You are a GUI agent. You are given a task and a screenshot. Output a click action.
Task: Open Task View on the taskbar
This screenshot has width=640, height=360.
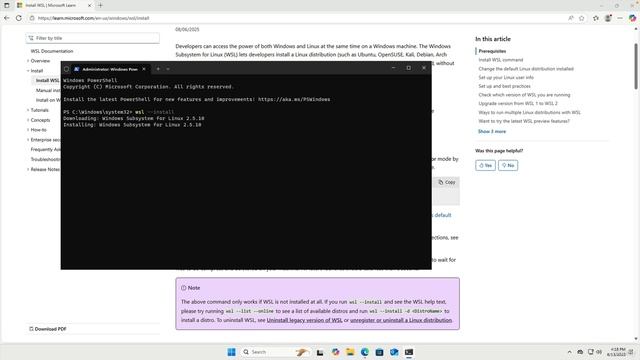coord(320,352)
